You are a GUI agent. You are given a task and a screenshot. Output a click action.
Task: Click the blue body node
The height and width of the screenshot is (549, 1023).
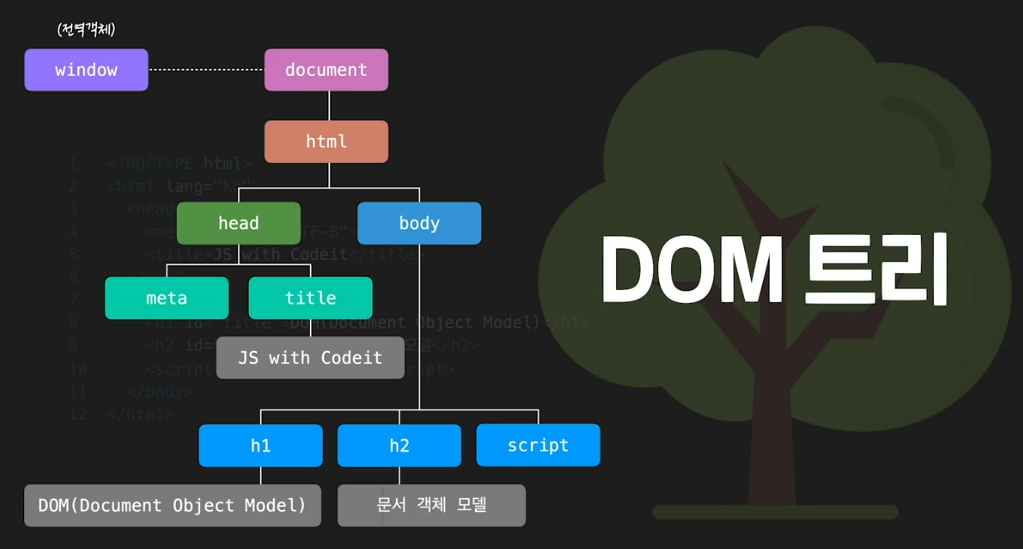(x=420, y=223)
